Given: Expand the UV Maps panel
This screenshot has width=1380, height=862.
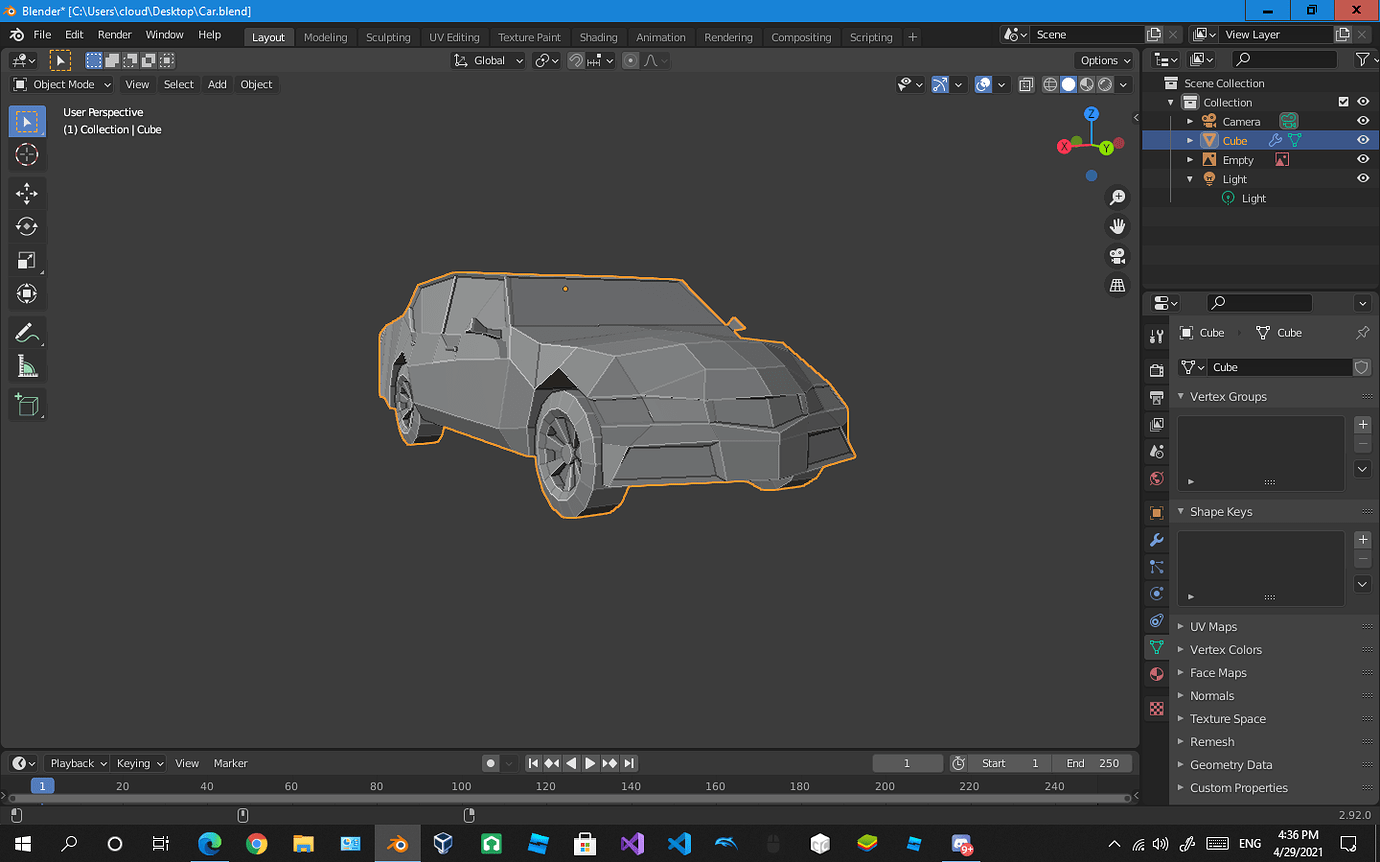Looking at the screenshot, I should (x=1213, y=627).
